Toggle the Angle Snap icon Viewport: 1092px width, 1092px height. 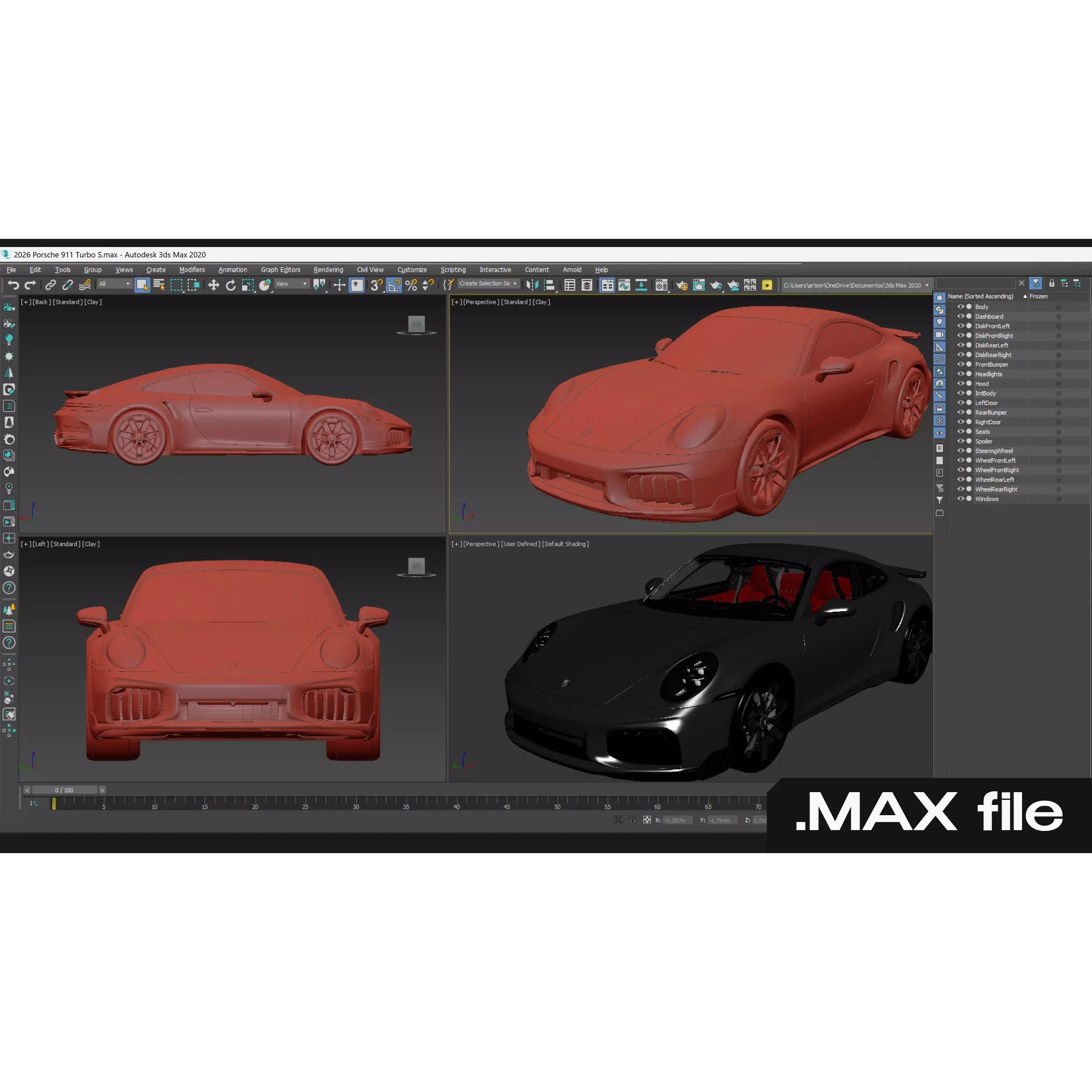(394, 285)
